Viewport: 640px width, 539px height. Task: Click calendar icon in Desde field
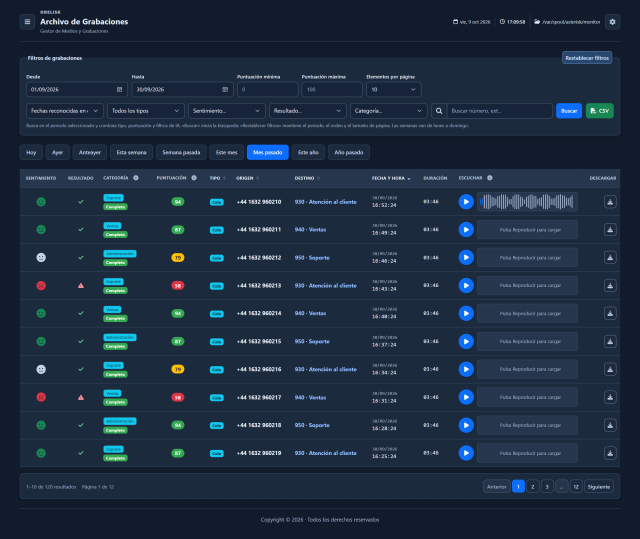(x=120, y=89)
